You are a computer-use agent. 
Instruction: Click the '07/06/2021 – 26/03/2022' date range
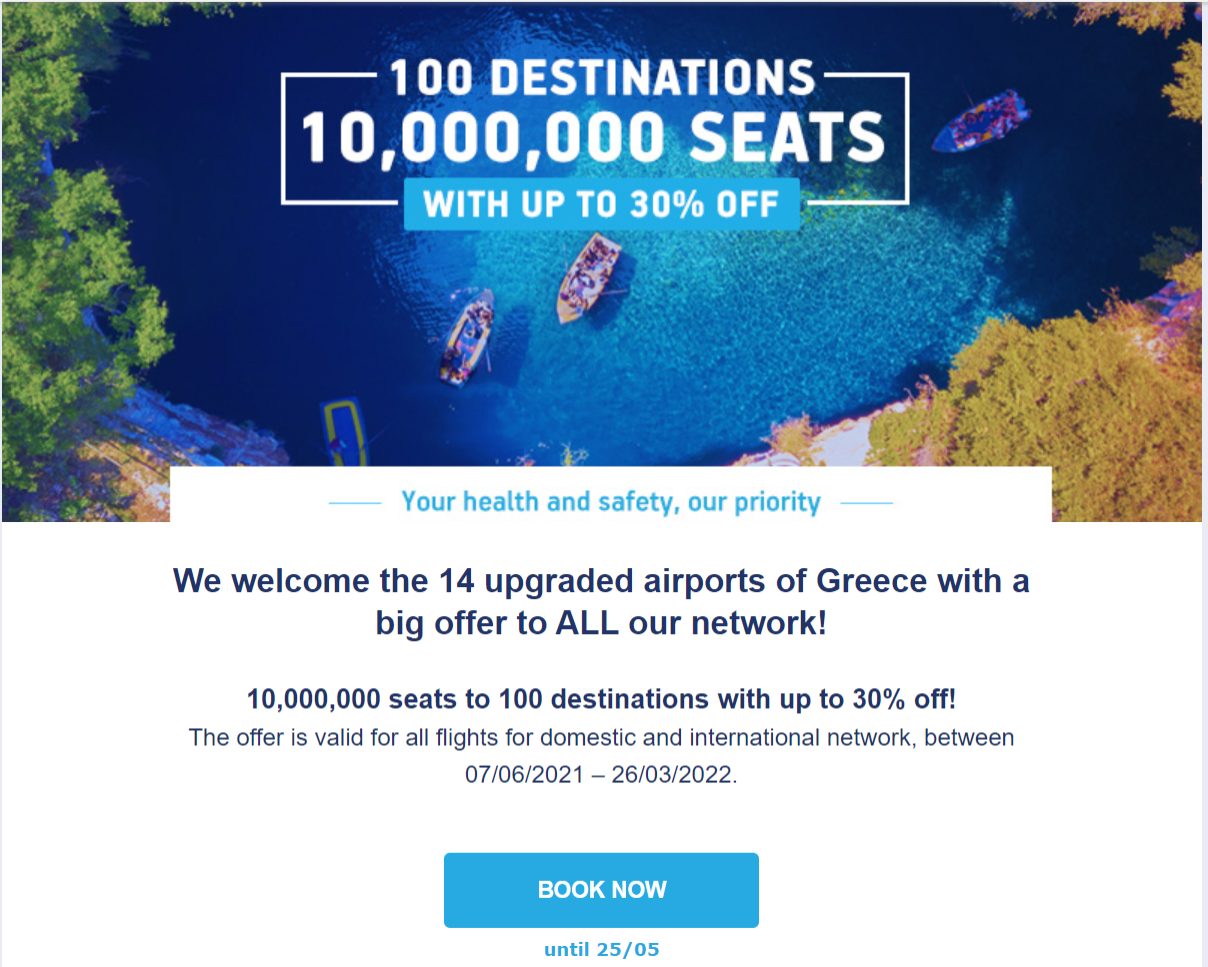tap(601, 774)
